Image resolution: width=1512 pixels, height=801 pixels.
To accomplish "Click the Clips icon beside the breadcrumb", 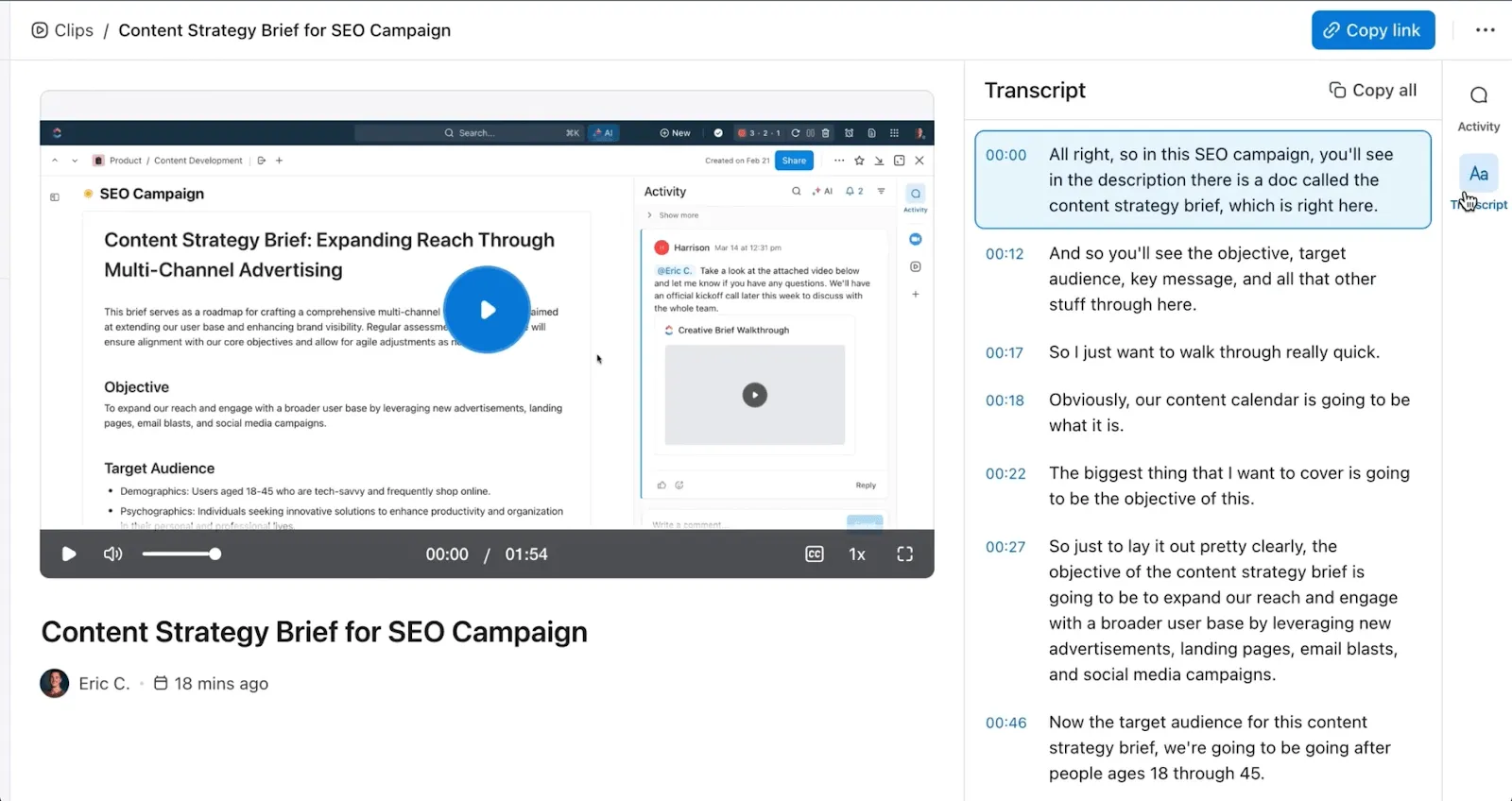I will [x=40, y=30].
